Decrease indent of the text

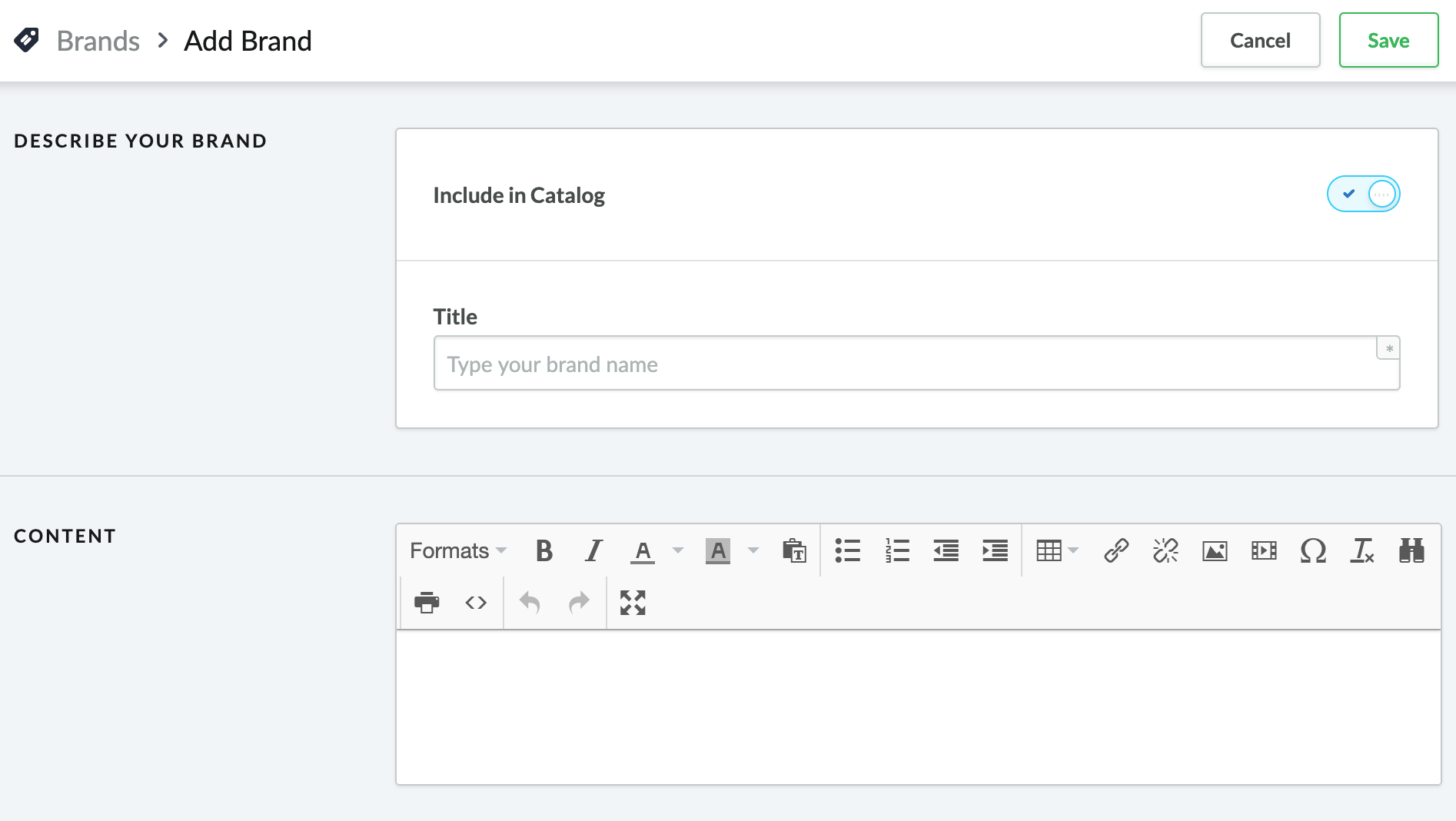point(946,550)
